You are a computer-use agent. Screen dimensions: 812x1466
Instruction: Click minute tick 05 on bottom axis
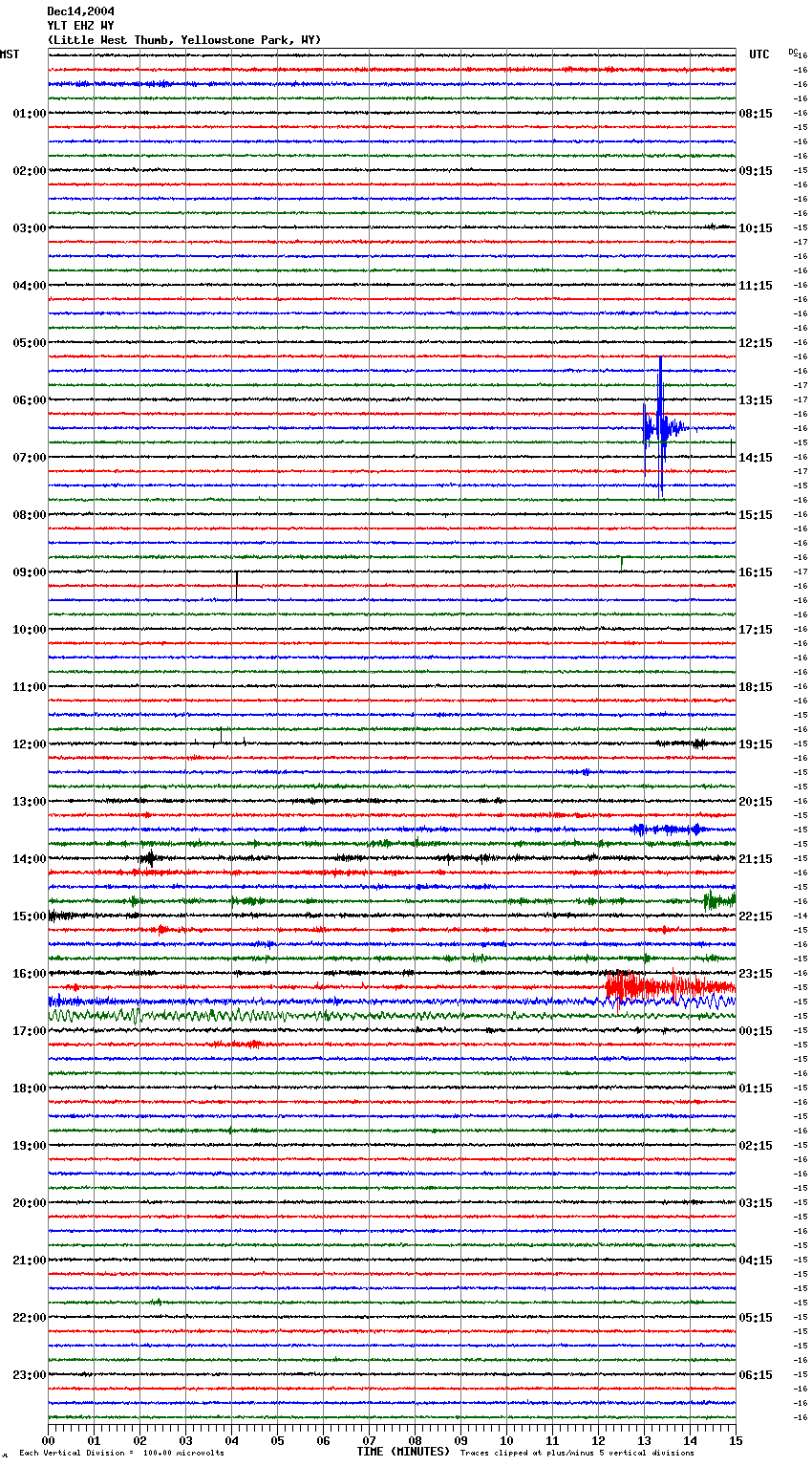277,1440
